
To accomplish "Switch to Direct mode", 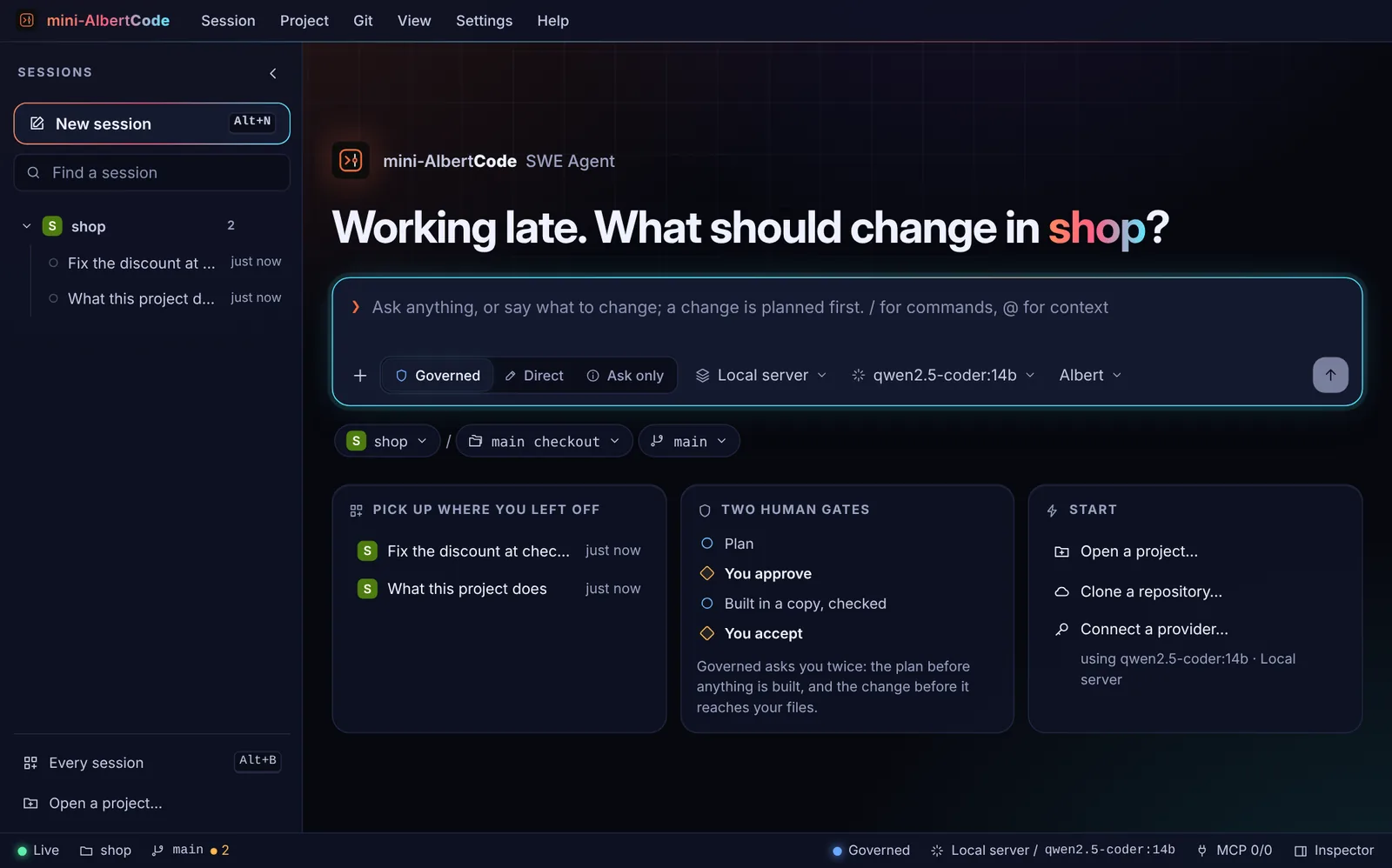I will point(534,376).
